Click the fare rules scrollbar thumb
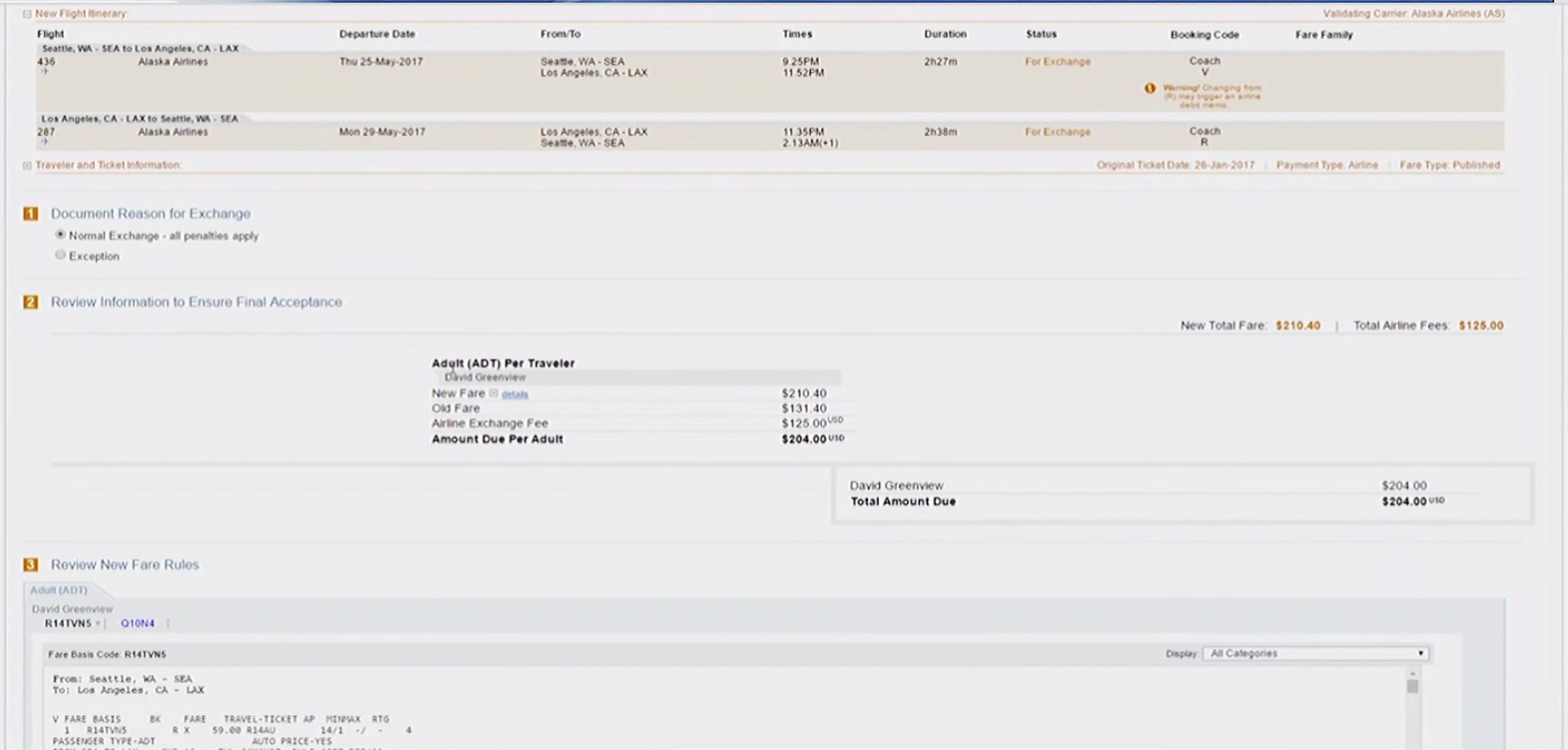 1412,687
